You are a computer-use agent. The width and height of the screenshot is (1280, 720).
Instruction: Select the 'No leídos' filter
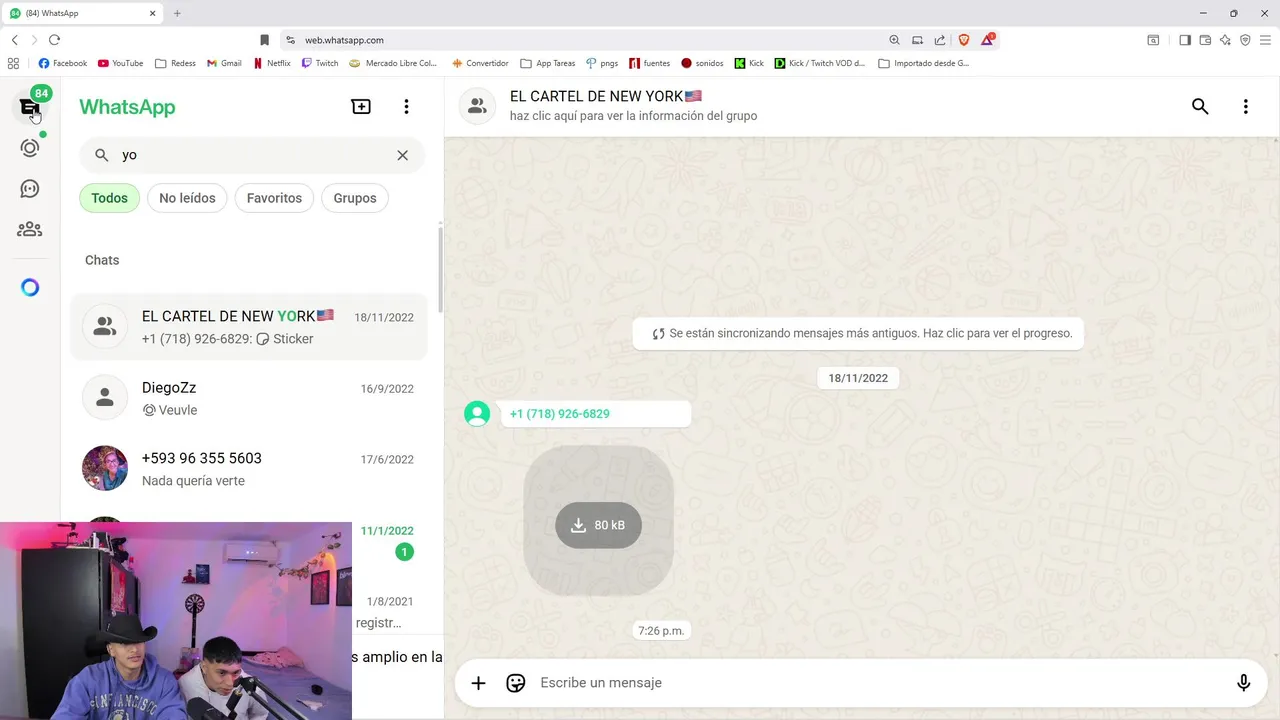[x=187, y=198]
